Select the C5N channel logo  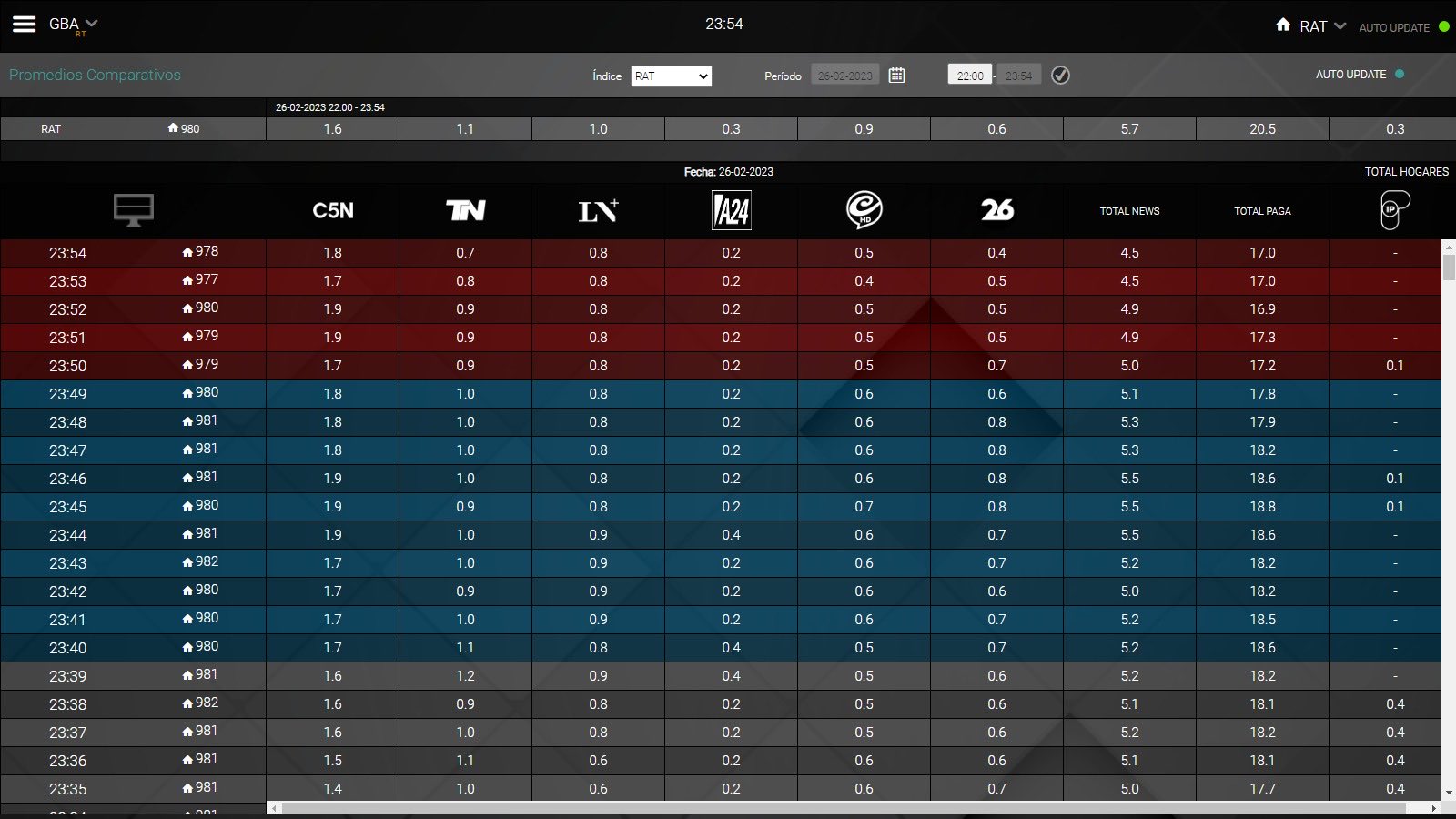click(x=333, y=211)
